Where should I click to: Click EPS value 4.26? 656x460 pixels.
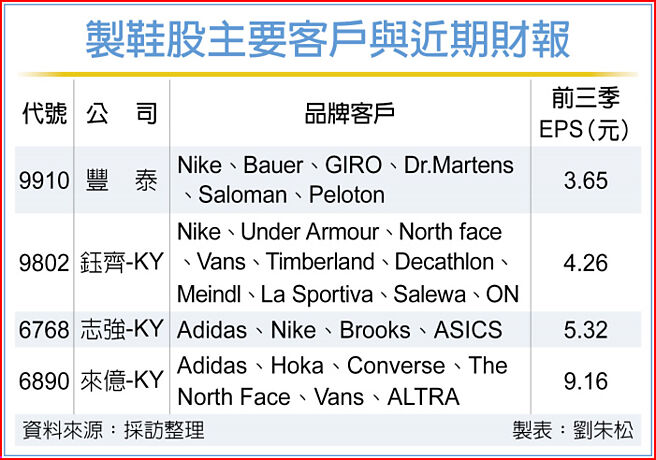pos(586,264)
